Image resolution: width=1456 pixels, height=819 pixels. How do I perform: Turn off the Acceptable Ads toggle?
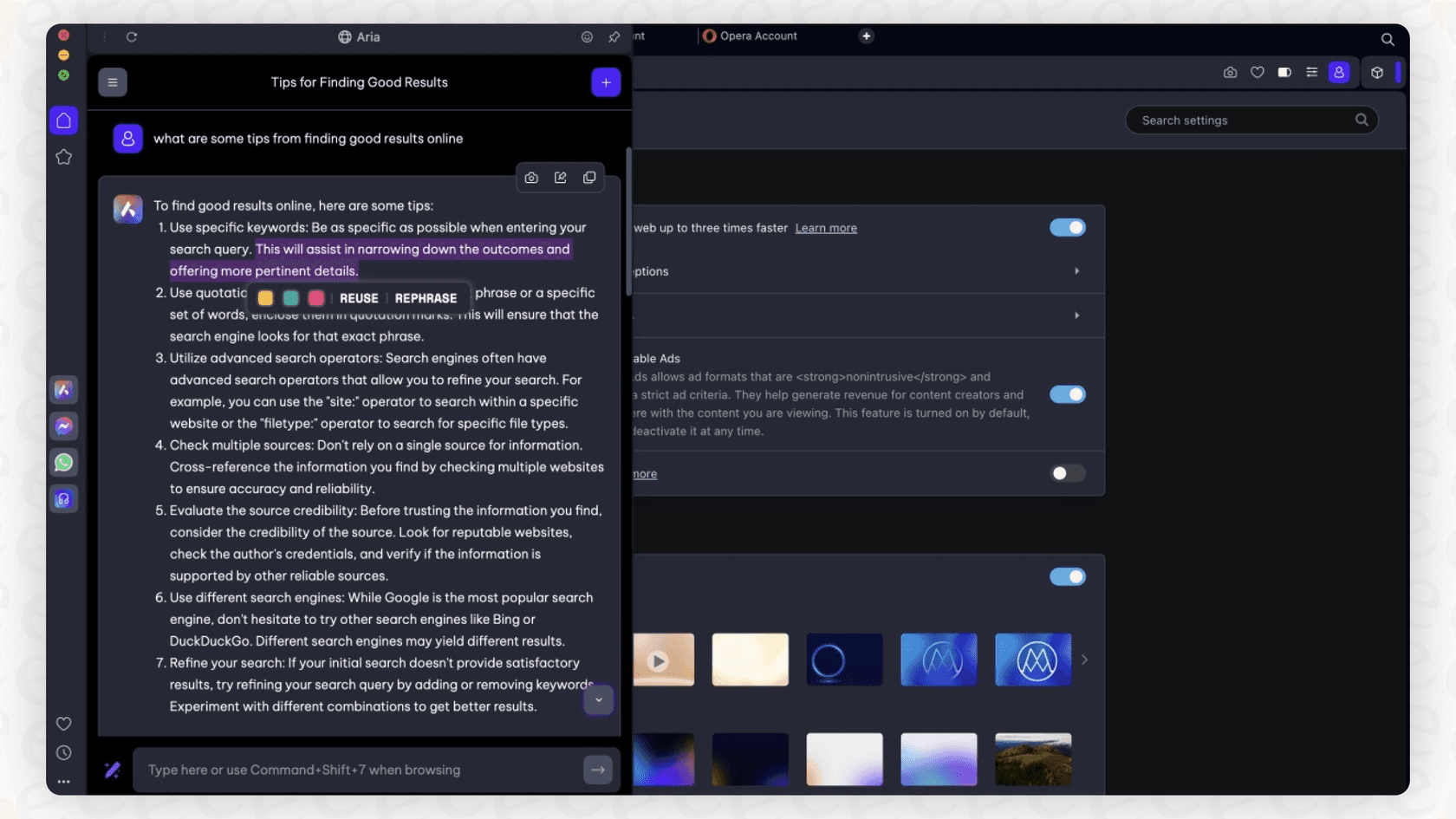point(1068,394)
